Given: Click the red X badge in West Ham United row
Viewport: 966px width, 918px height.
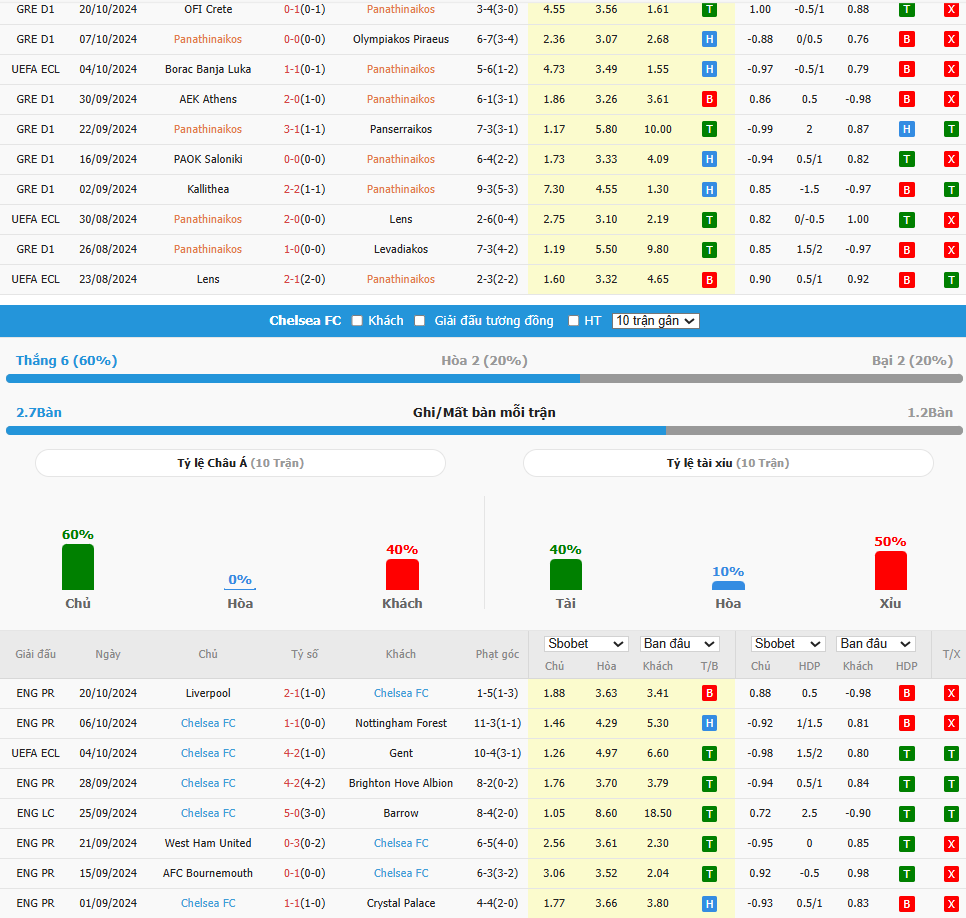Looking at the screenshot, I should 951,844.
